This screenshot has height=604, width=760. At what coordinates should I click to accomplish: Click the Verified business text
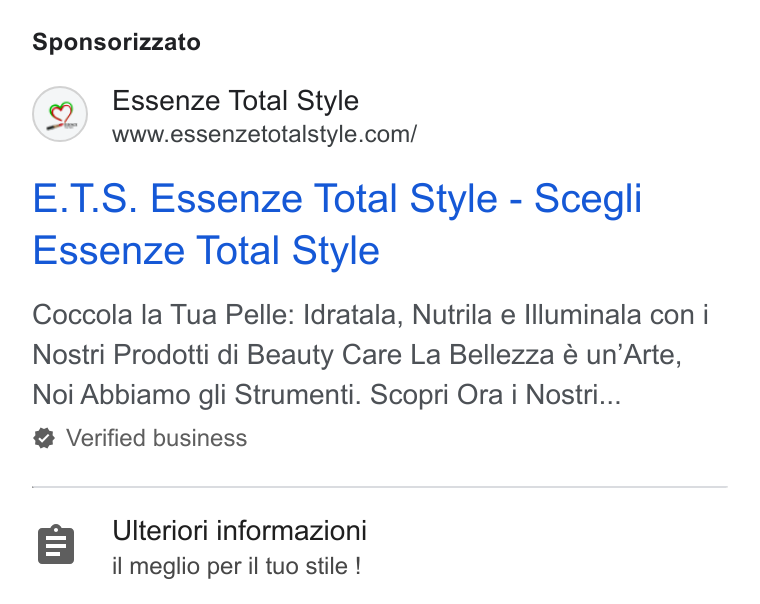tap(157, 438)
